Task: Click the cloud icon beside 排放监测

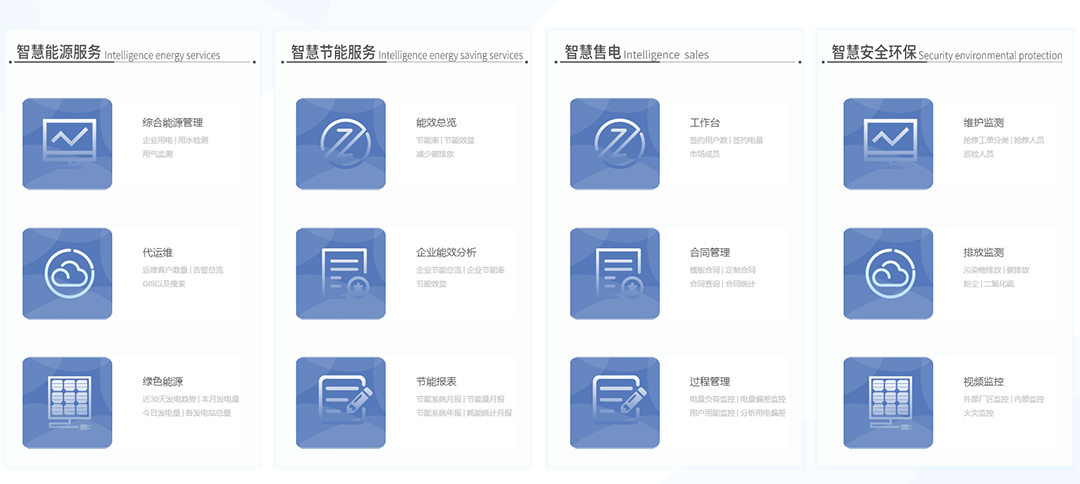Action: (888, 273)
